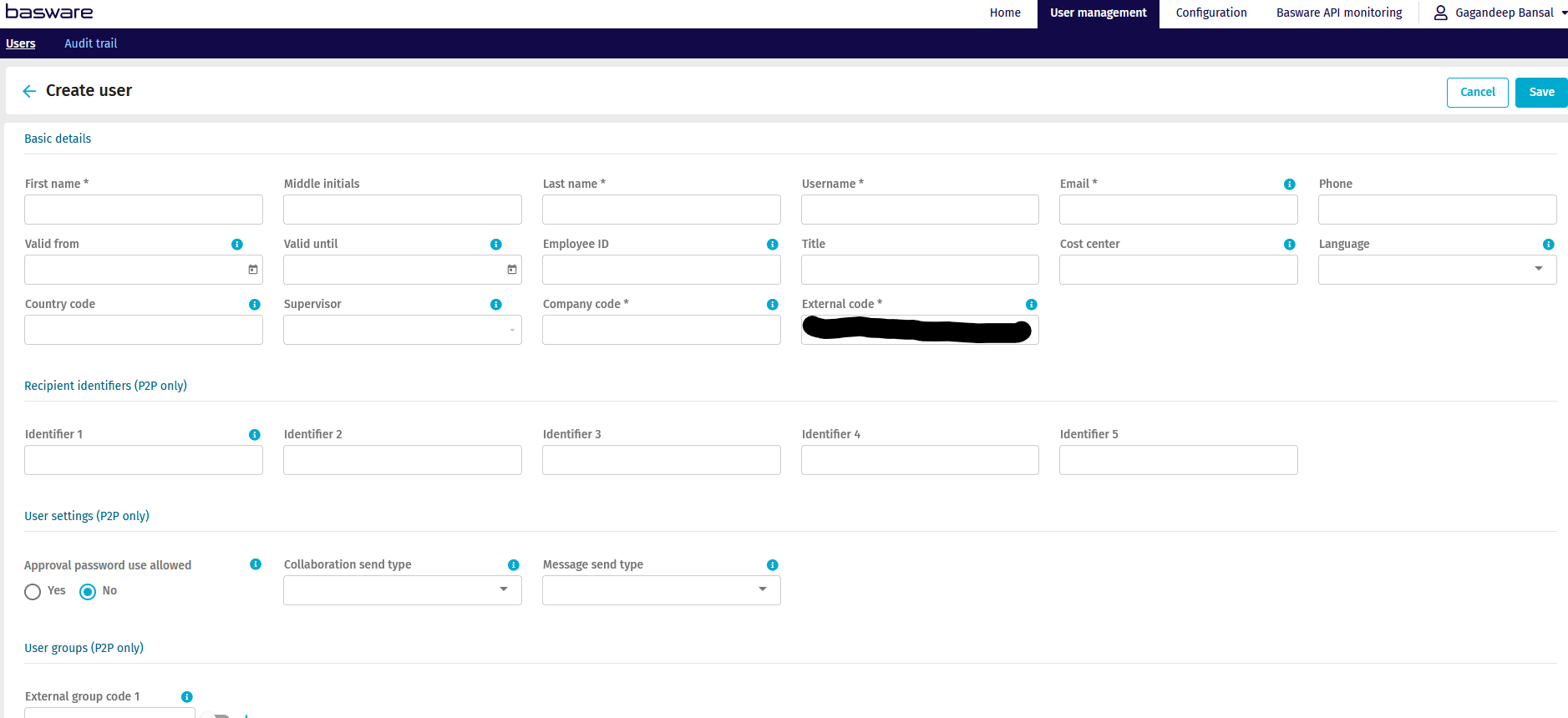Switch to the Audit trail tab
Screen dimensions: 1568x718
coord(90,43)
